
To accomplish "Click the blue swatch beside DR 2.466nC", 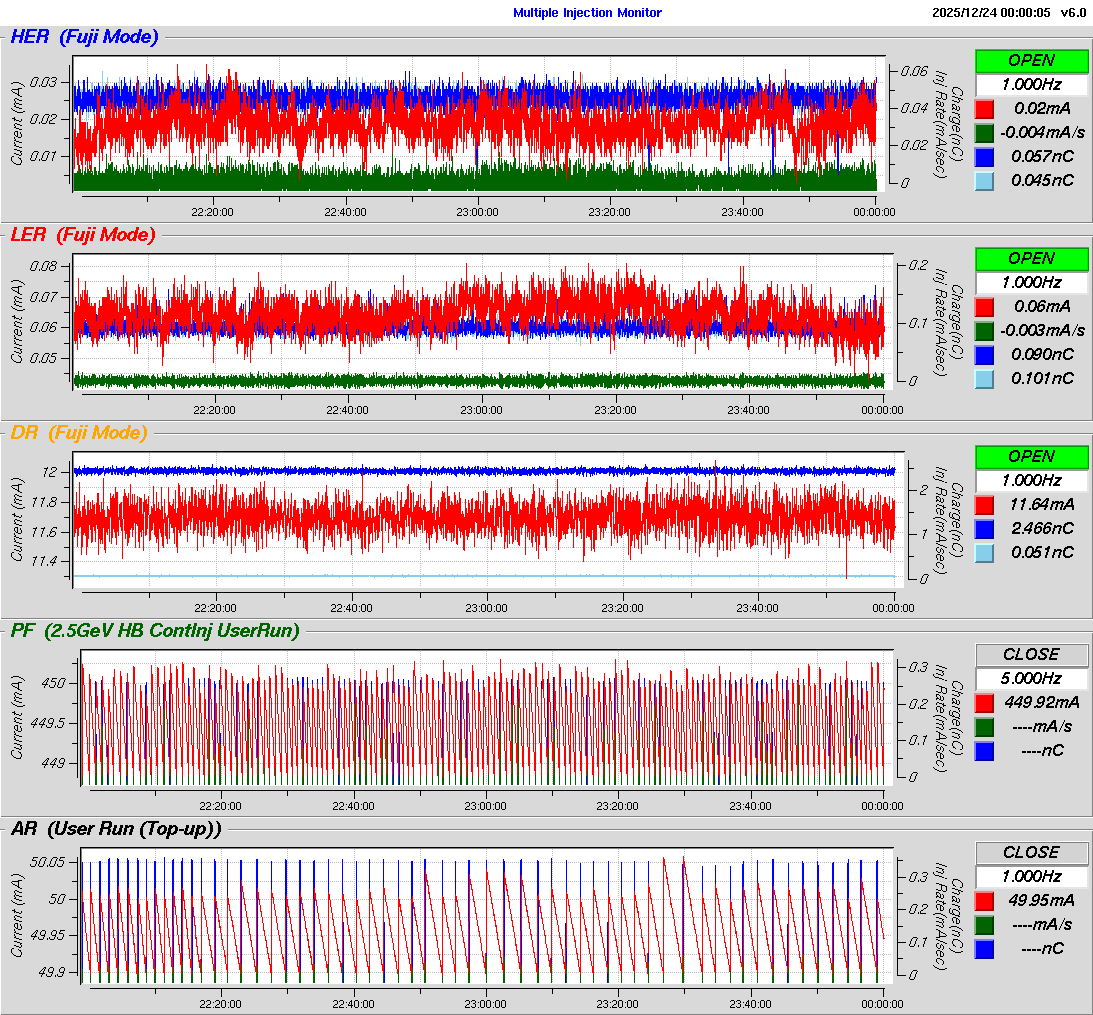I will click(x=985, y=529).
